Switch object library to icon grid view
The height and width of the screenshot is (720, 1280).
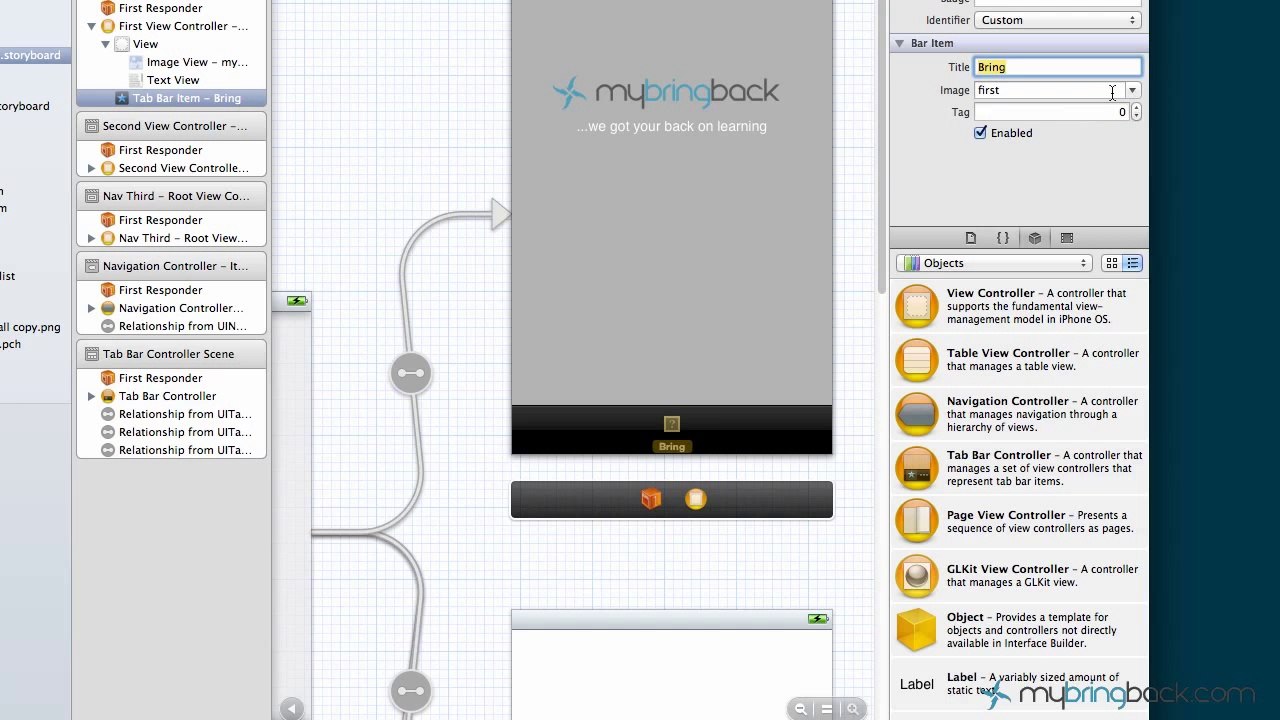[1112, 263]
